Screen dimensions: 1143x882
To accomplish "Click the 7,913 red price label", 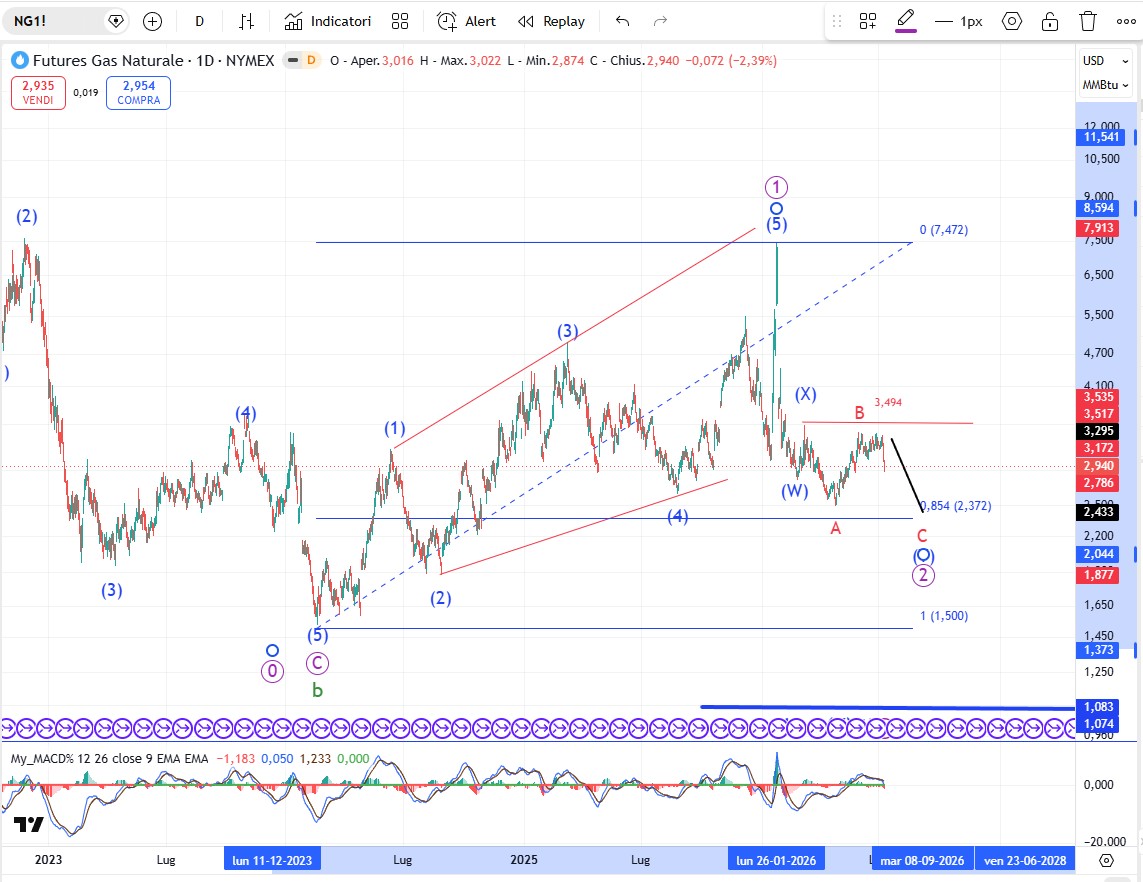I will point(1099,227).
